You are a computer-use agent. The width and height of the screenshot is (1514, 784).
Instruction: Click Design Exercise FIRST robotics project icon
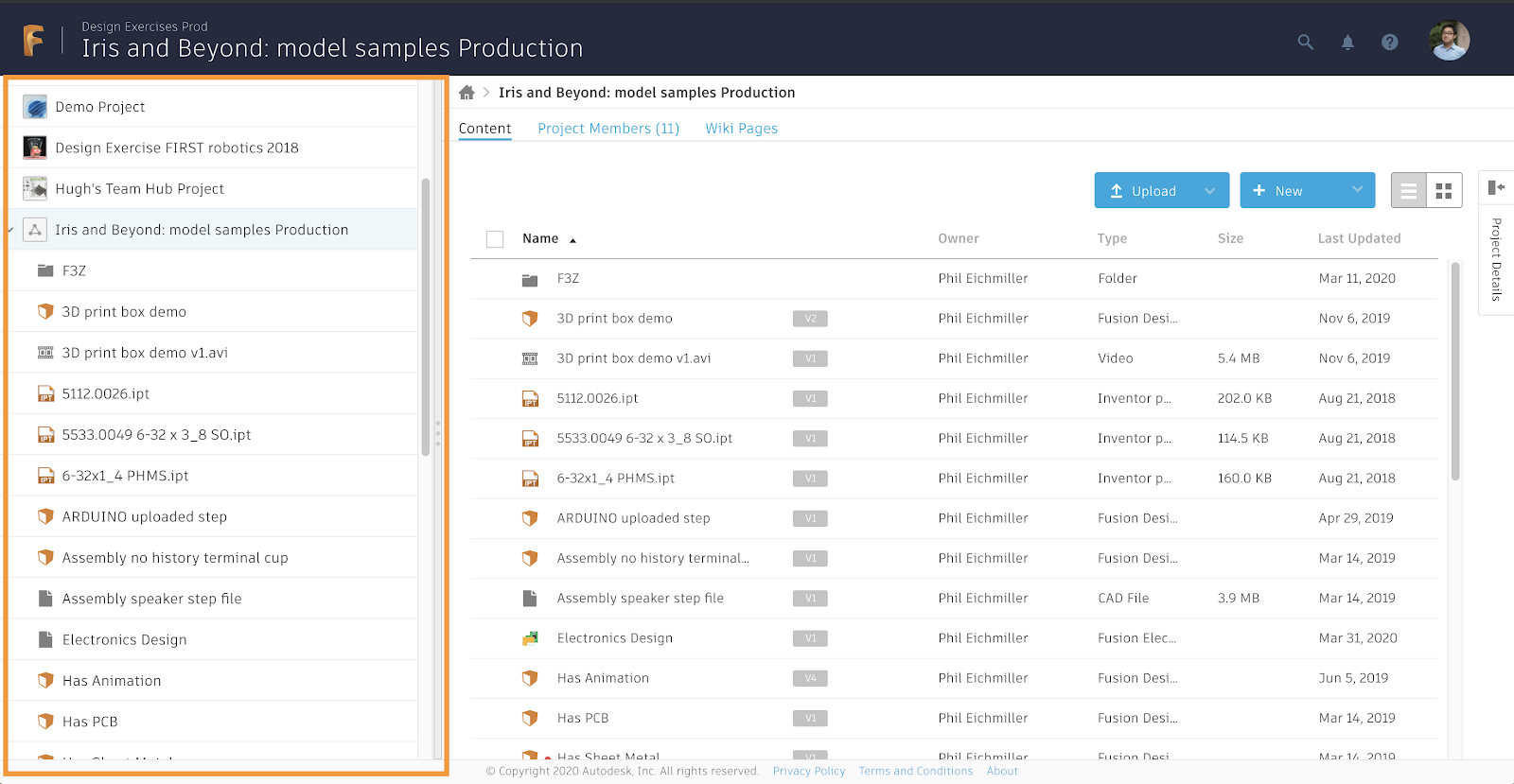[35, 148]
